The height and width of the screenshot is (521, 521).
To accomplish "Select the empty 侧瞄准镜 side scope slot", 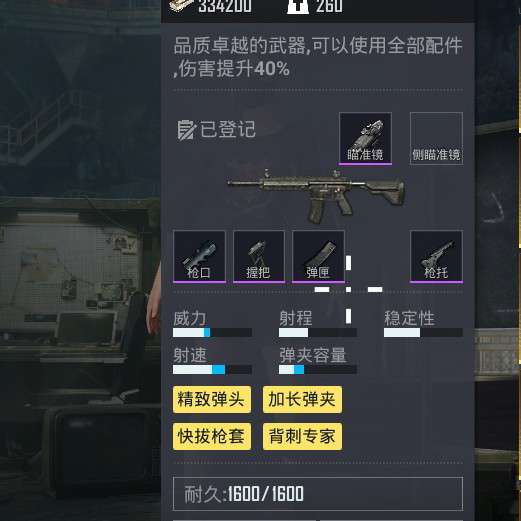I will [436, 139].
